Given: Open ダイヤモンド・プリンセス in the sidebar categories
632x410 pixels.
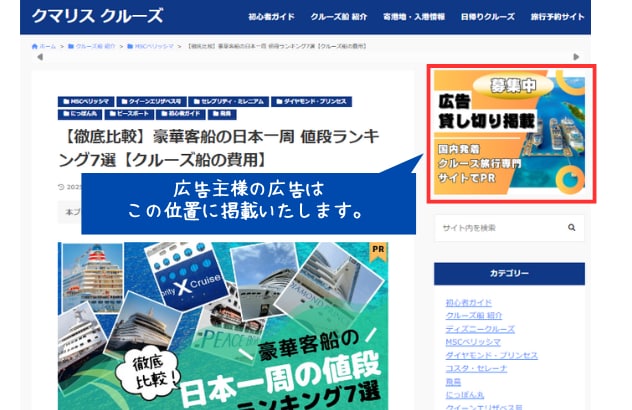Looking at the screenshot, I should click(491, 355).
